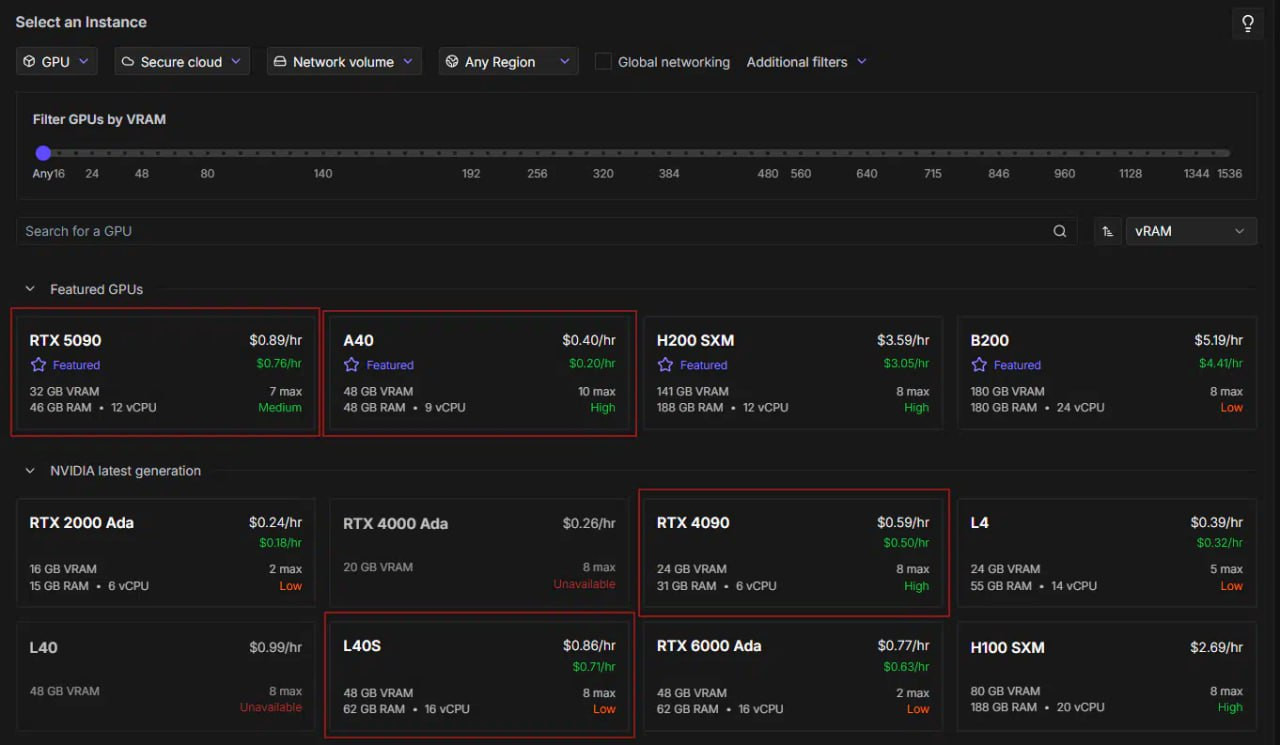Click the Search for a GPU field
The width and height of the screenshot is (1280, 745).
coord(547,231)
